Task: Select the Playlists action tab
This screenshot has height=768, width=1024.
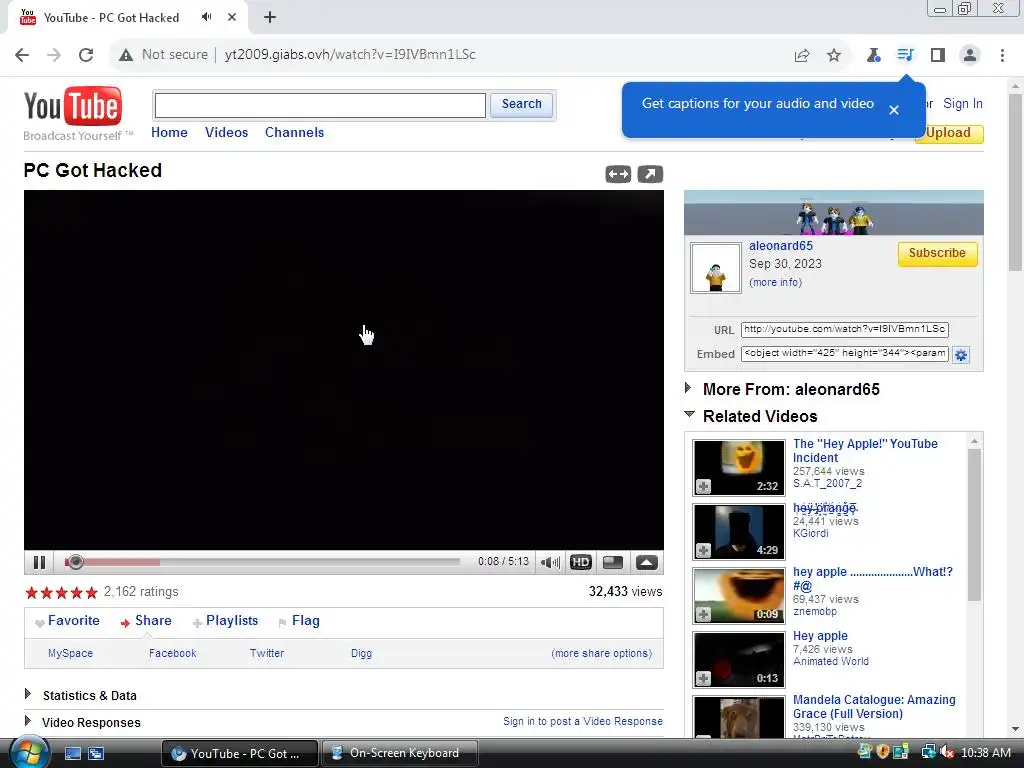Action: [225, 621]
